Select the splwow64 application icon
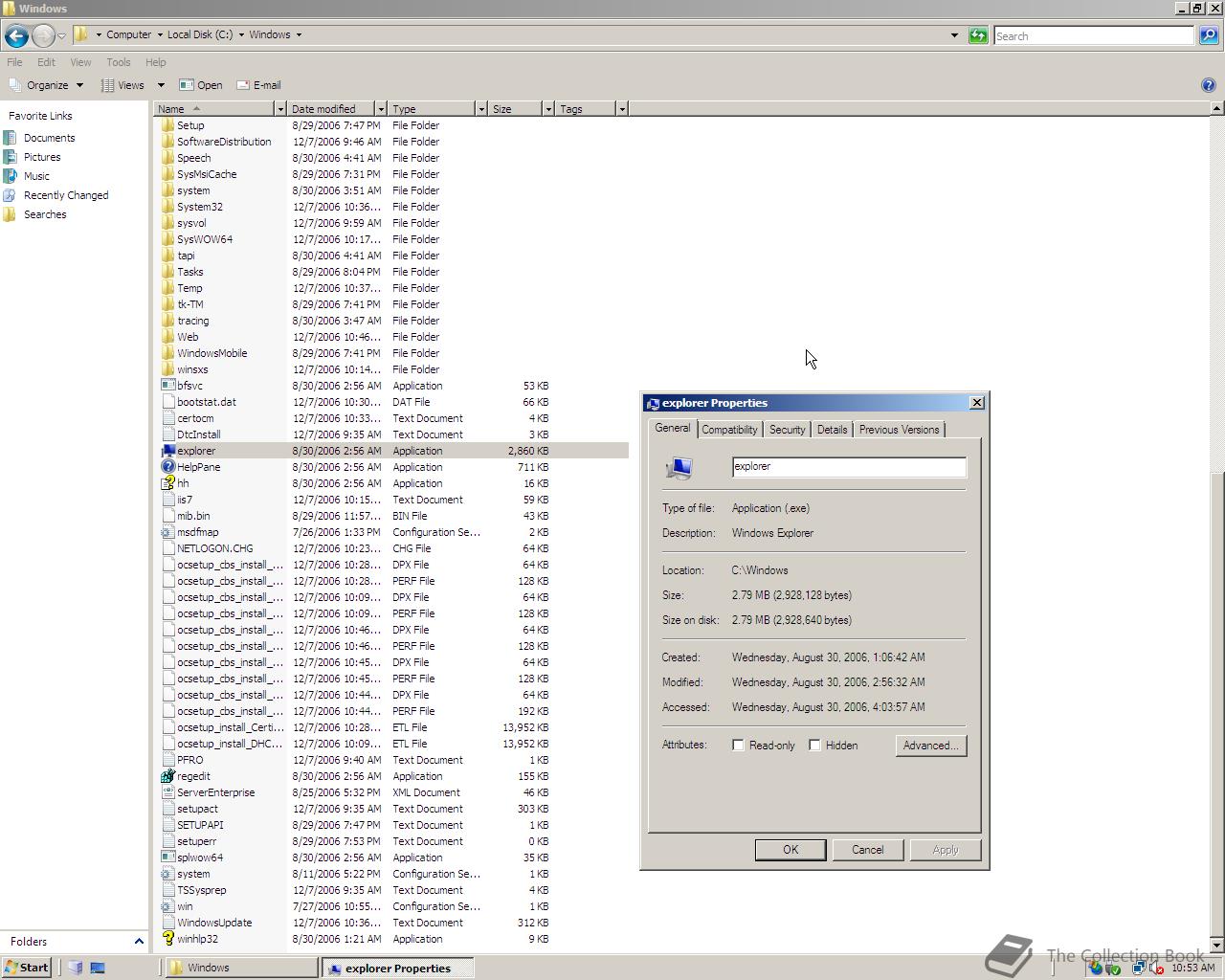 (168, 857)
